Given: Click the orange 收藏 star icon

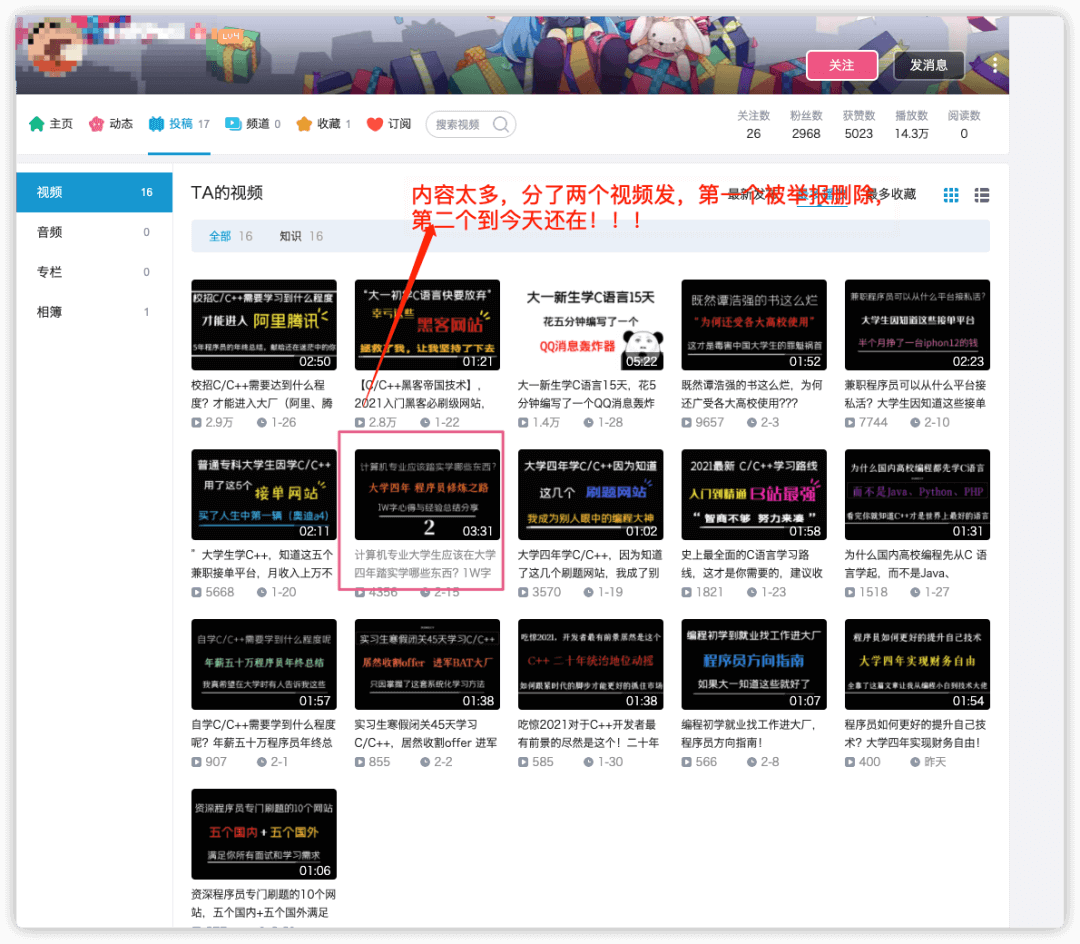Looking at the screenshot, I should (x=304, y=124).
